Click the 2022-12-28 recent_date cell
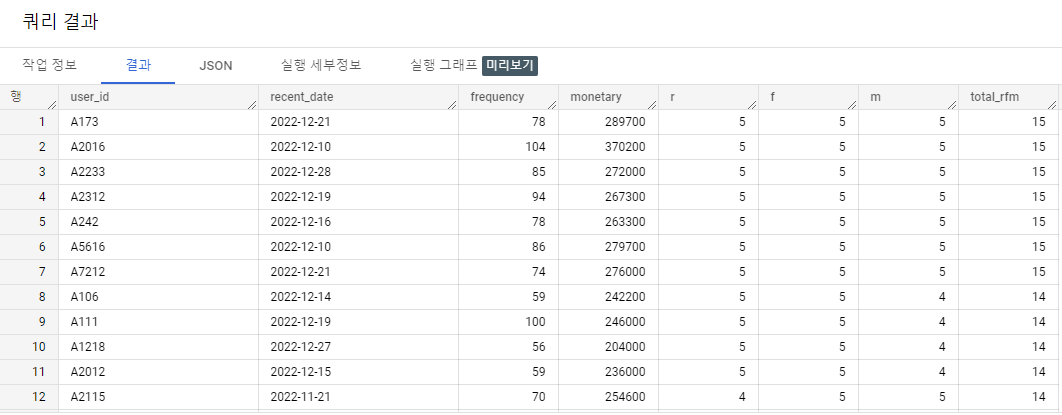The image size is (1062, 415). (x=358, y=172)
